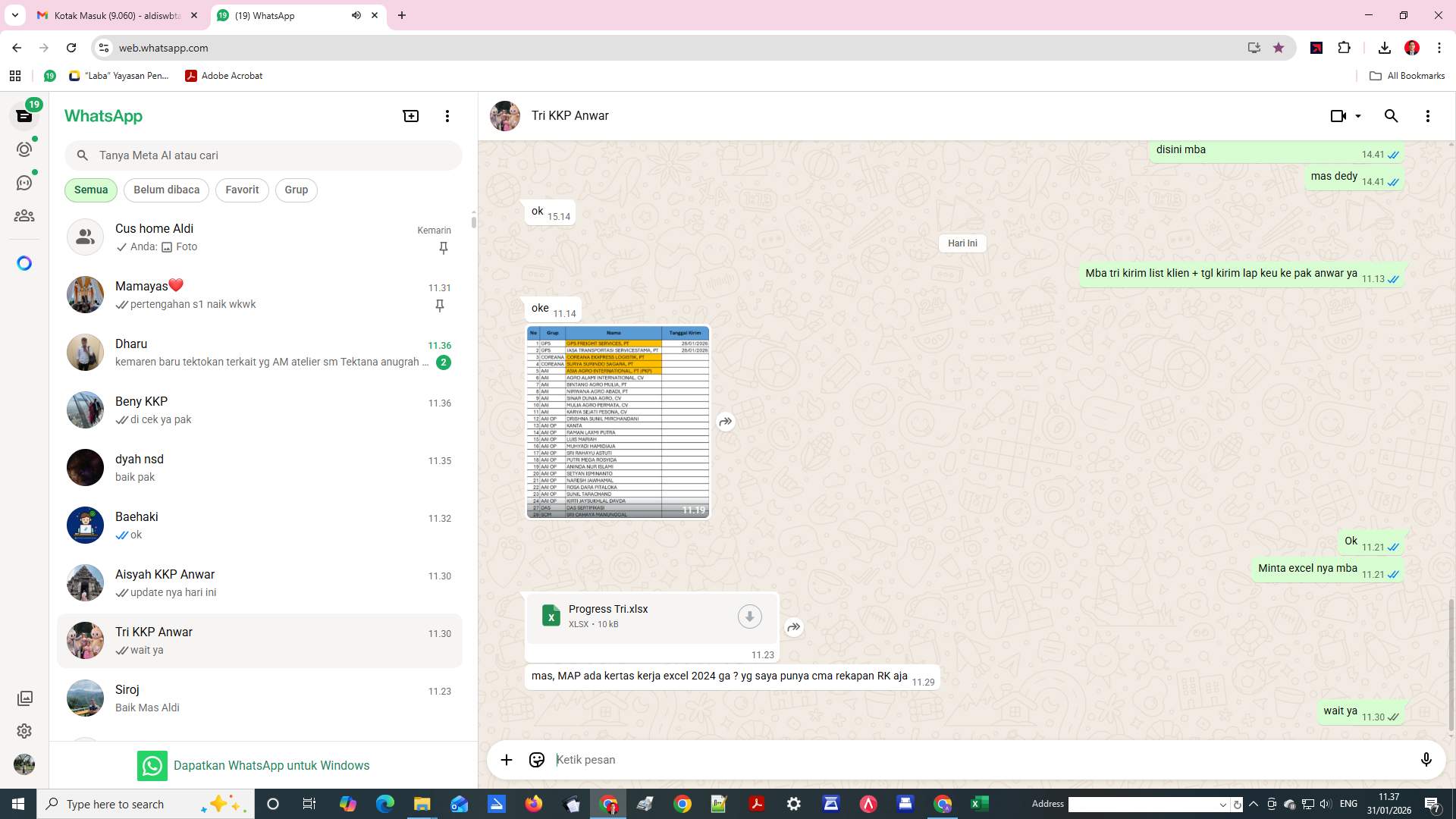Open the Address toolbar dropdown on the taskbar
Viewport: 1456px width, 819px height.
(1223, 804)
